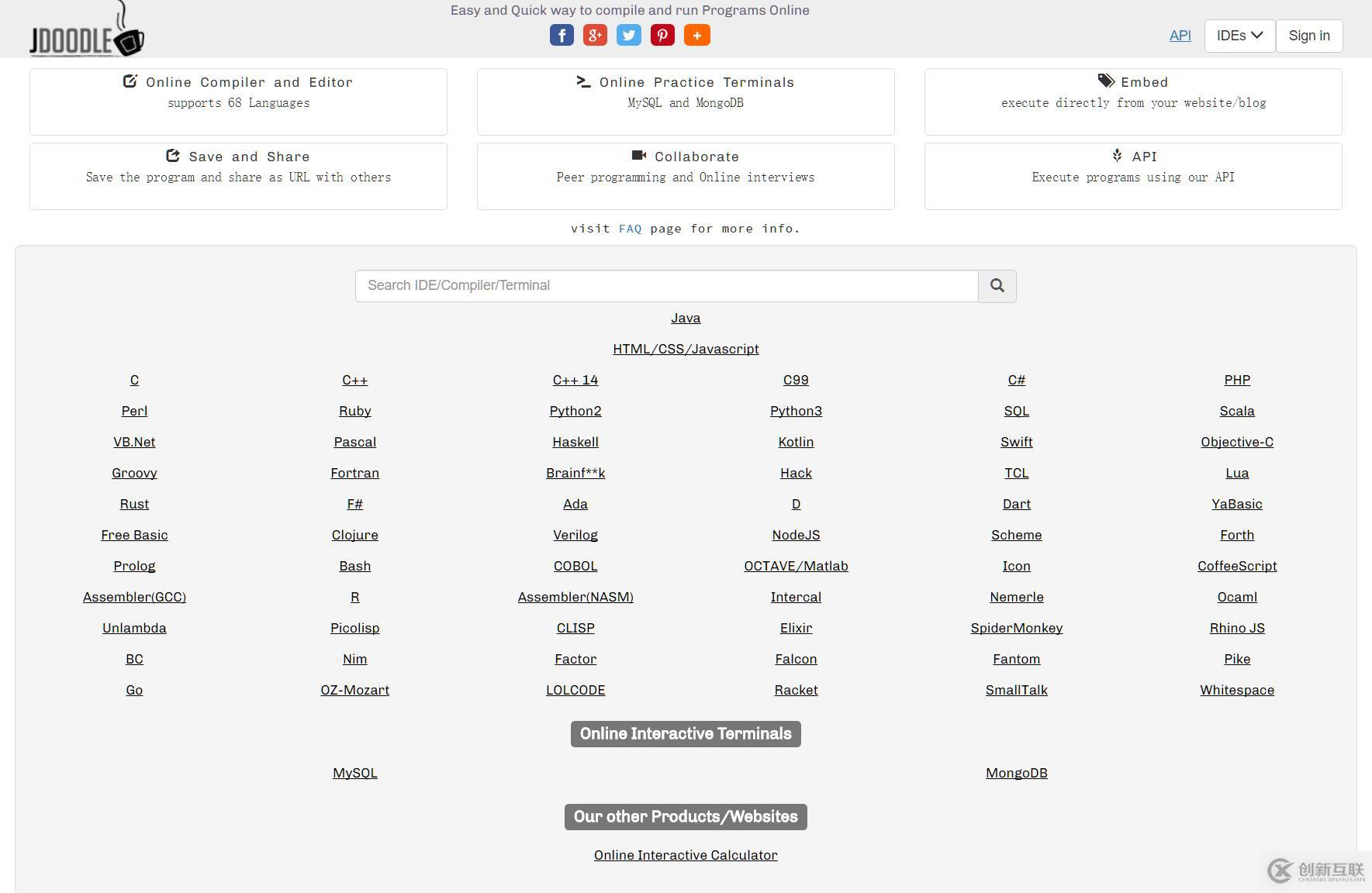Select the Ruby language link
This screenshot has width=1372, height=893.
coord(355,411)
